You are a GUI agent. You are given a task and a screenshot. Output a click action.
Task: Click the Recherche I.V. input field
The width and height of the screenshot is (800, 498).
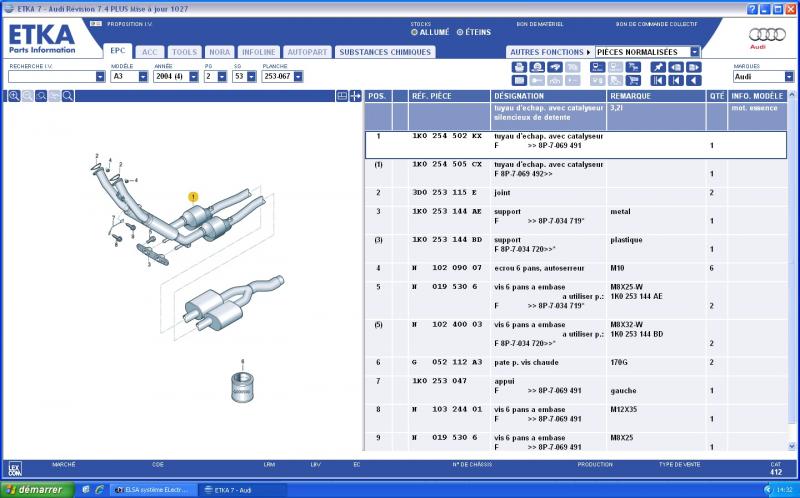(x=52, y=77)
